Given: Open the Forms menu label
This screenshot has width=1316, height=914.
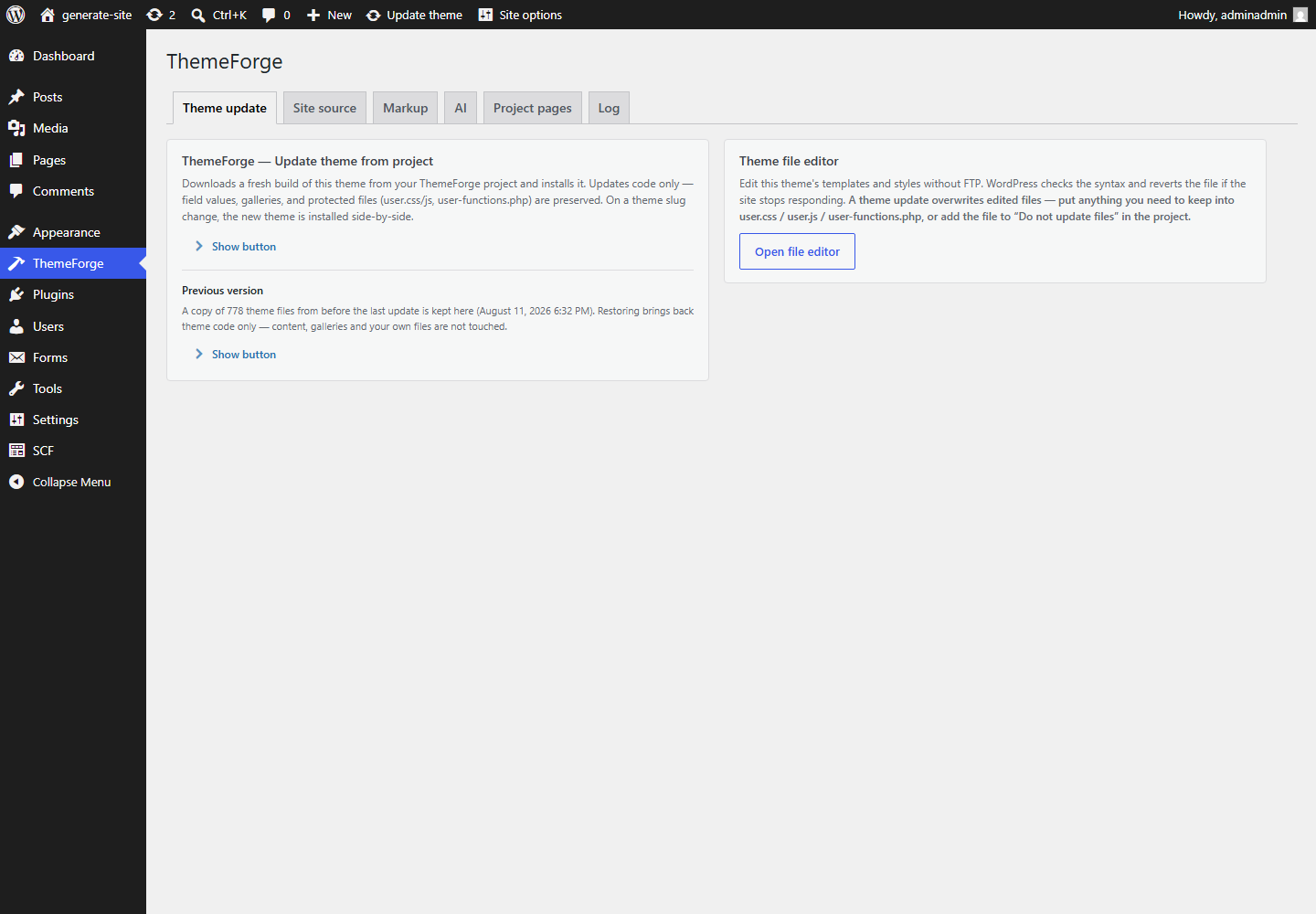Looking at the screenshot, I should pos(50,357).
